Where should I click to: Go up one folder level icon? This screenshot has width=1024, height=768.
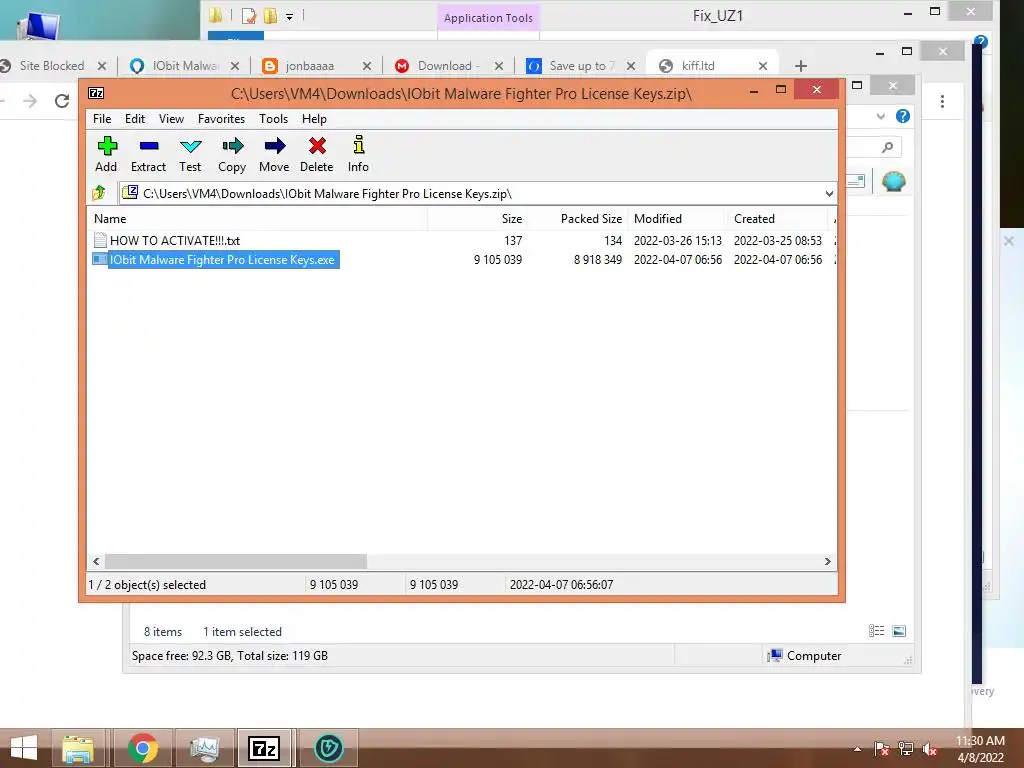99,193
